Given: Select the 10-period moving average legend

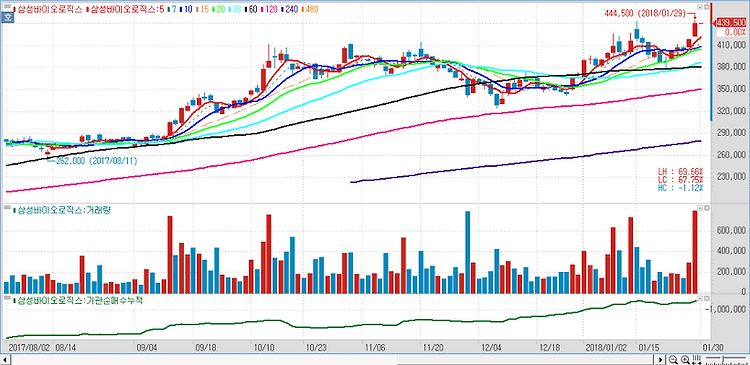Looking at the screenshot, I should 186,9.
